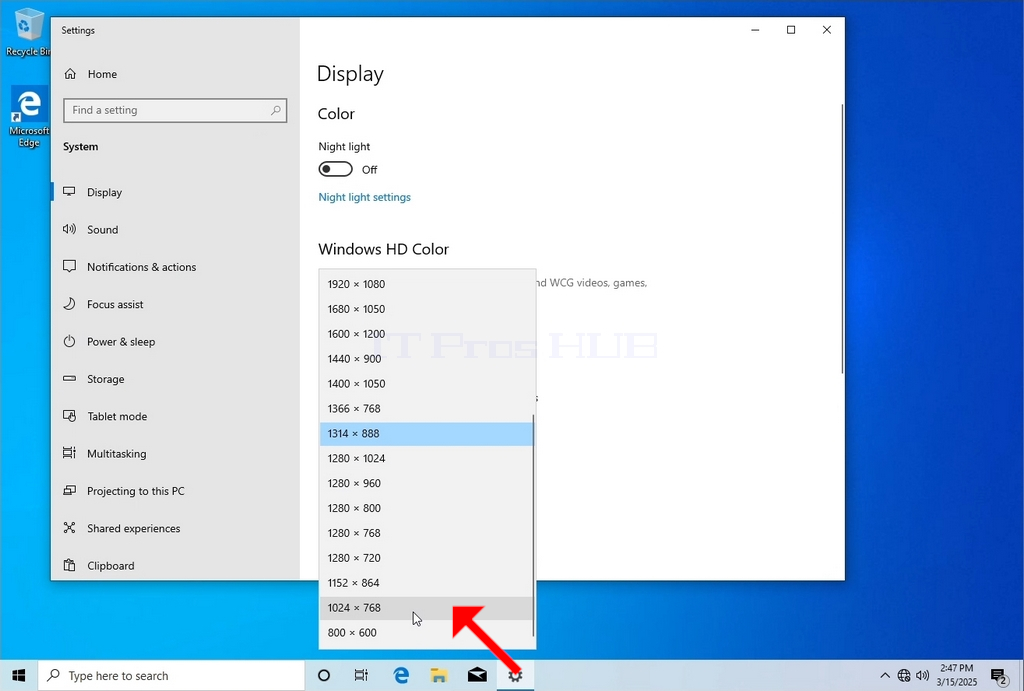Choose 800 × 600 resolution

click(427, 632)
